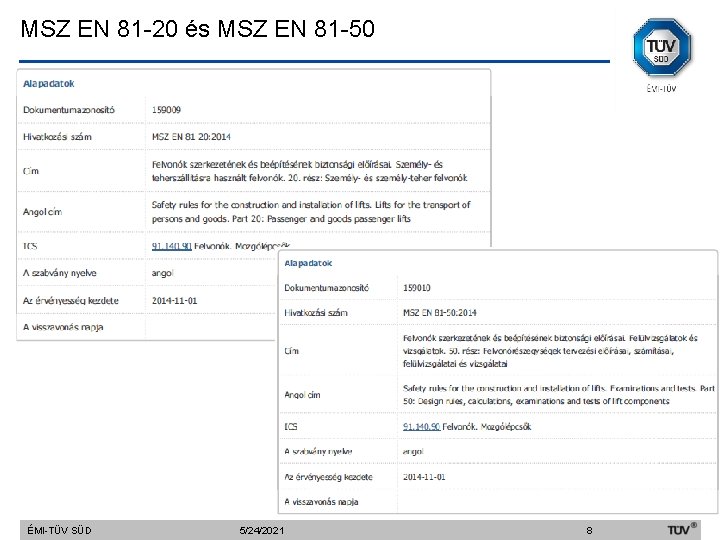This screenshot has width=720, height=540.
Task: Click the first Alapadatok heading
Action: (49, 84)
